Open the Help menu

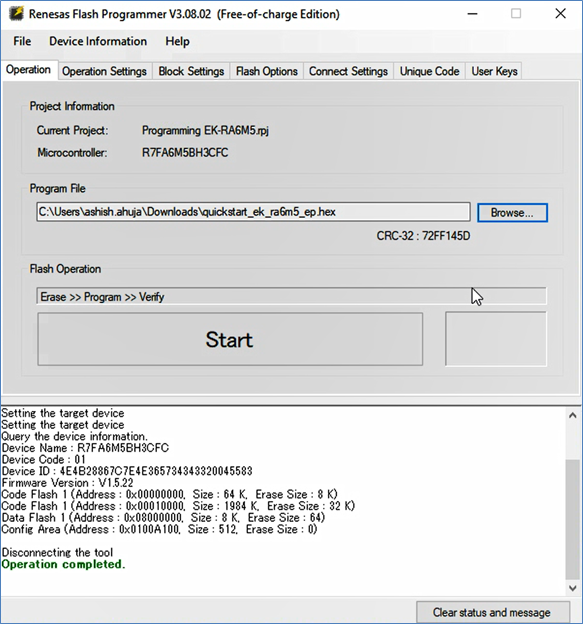tap(177, 41)
